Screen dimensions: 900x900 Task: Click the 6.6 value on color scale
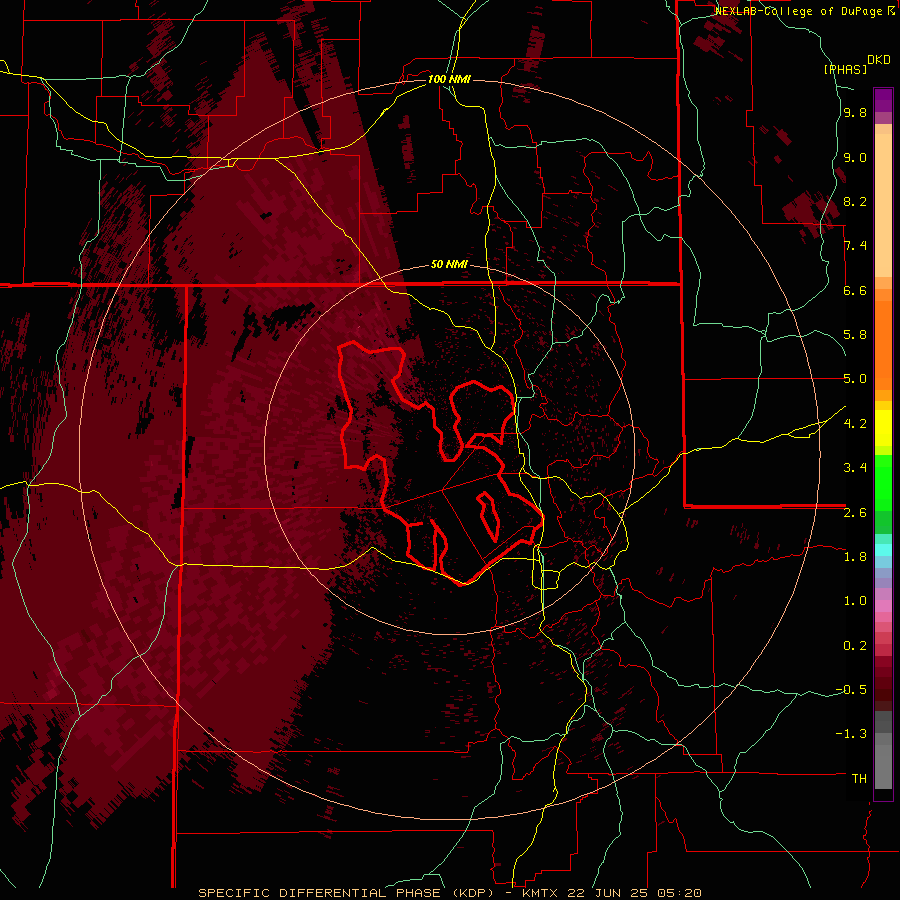(x=855, y=290)
